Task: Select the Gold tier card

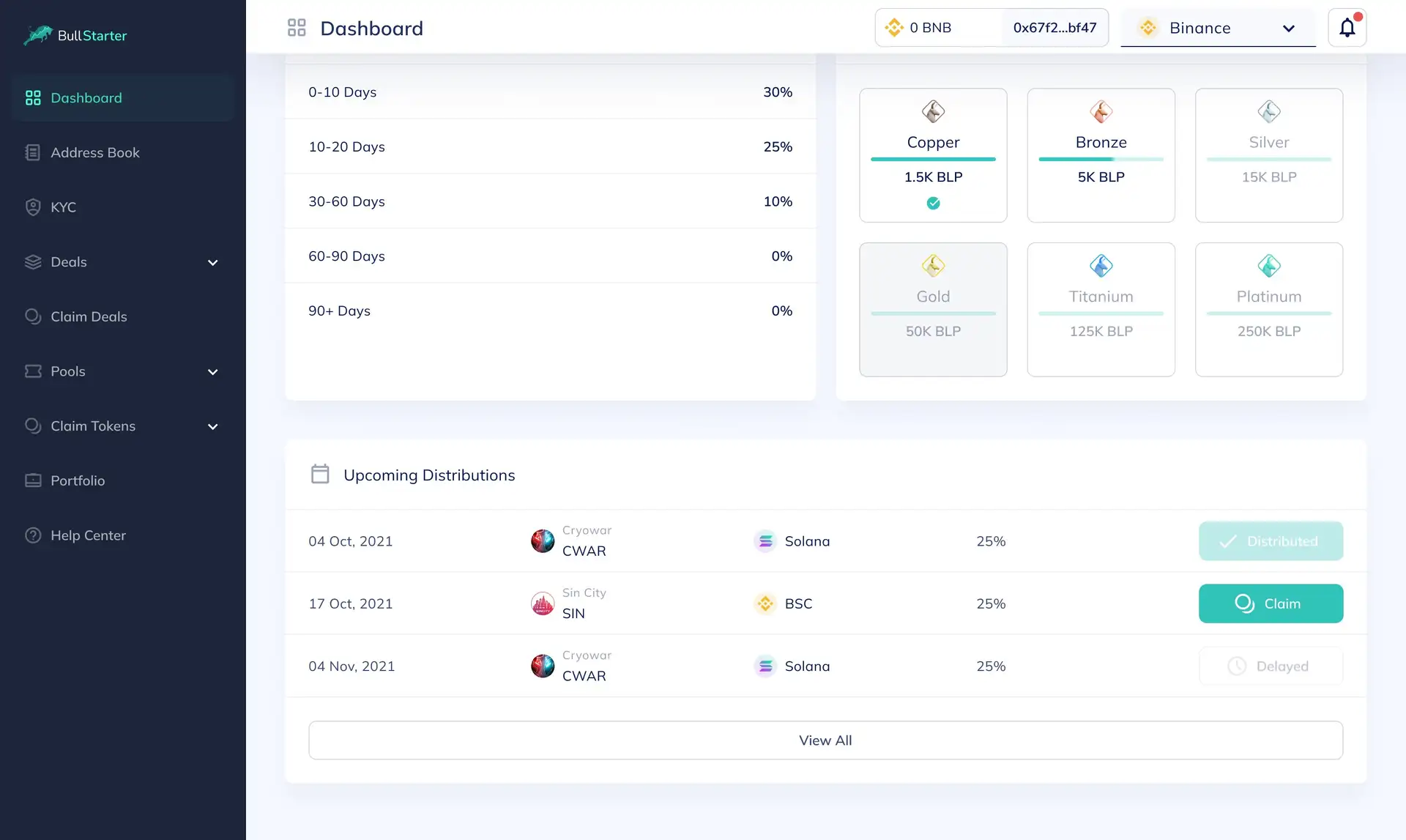Action: click(933, 309)
